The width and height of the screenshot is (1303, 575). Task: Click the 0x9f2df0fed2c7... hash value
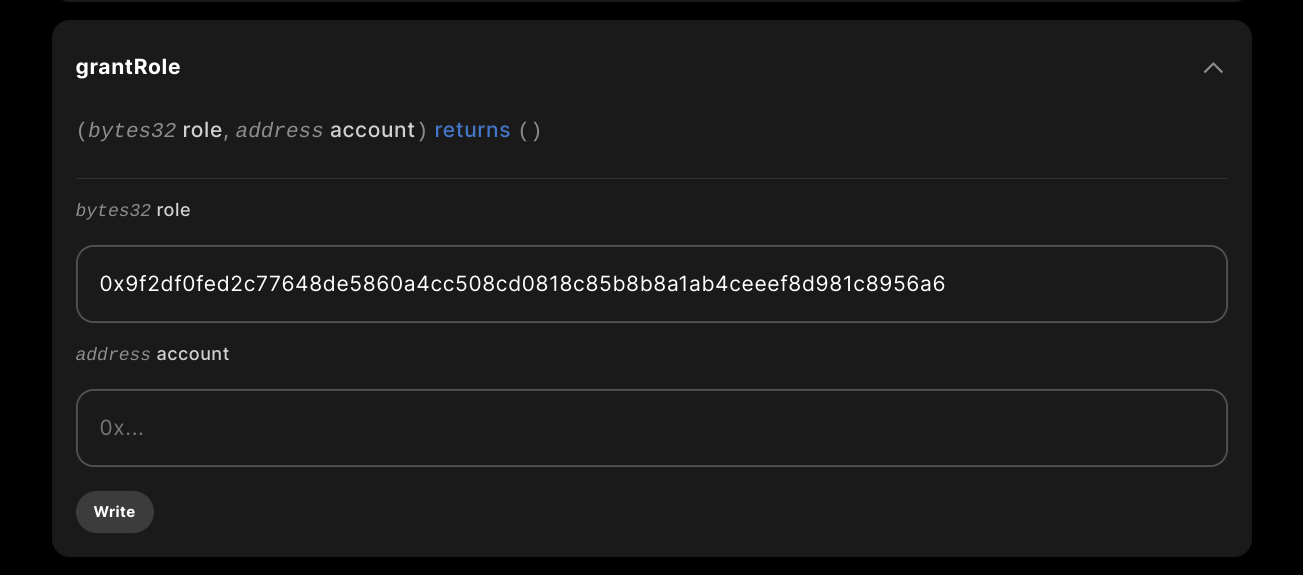coord(522,284)
